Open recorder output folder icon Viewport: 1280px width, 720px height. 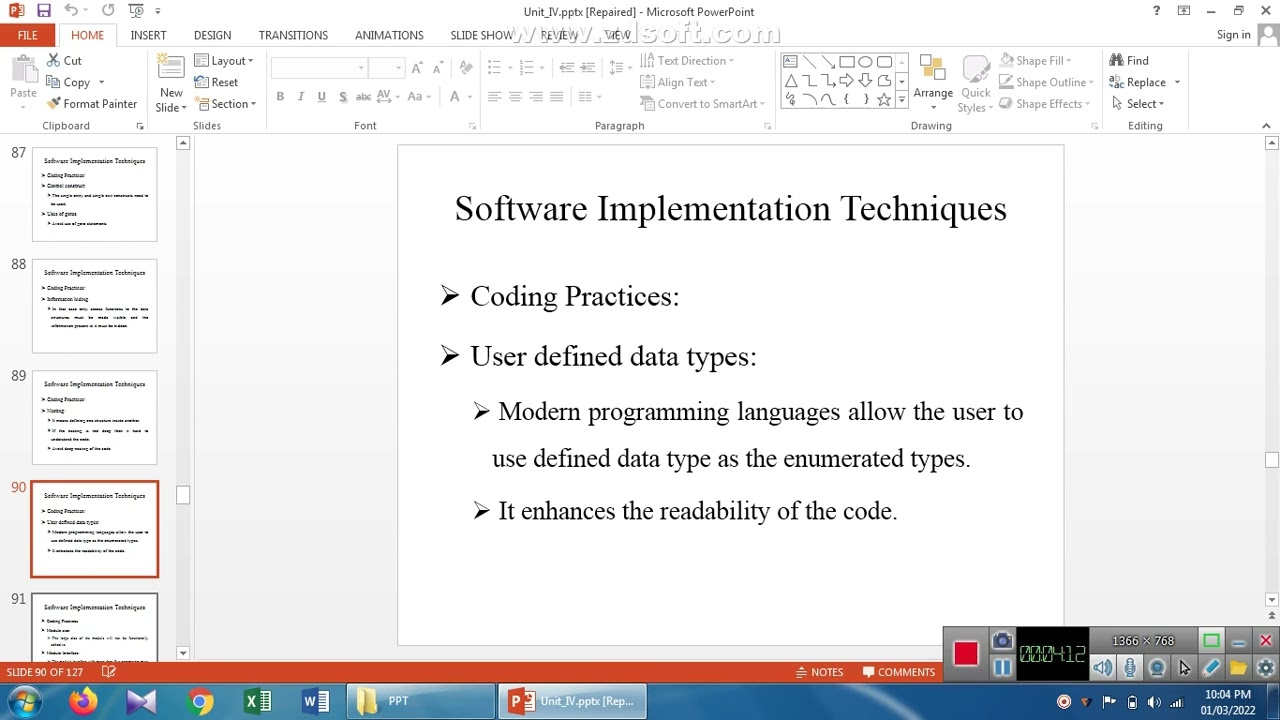point(1238,668)
